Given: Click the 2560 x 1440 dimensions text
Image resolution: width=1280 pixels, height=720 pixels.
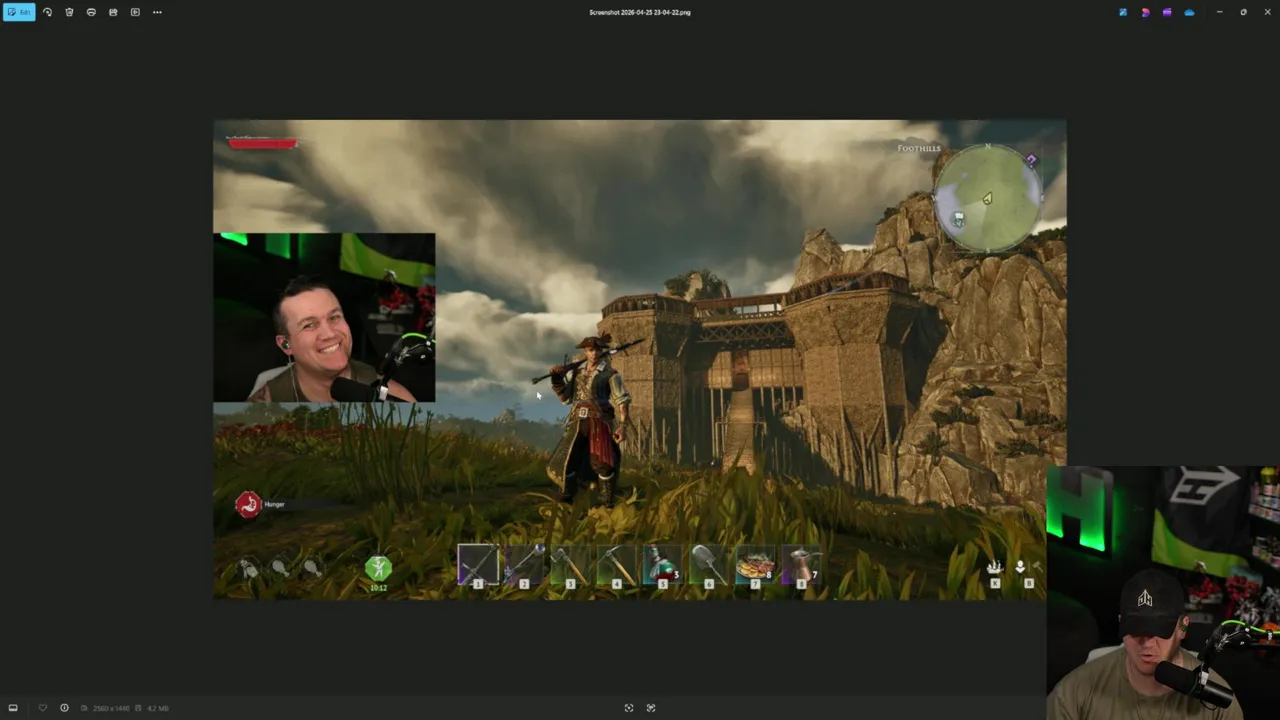Looking at the screenshot, I should (111, 708).
